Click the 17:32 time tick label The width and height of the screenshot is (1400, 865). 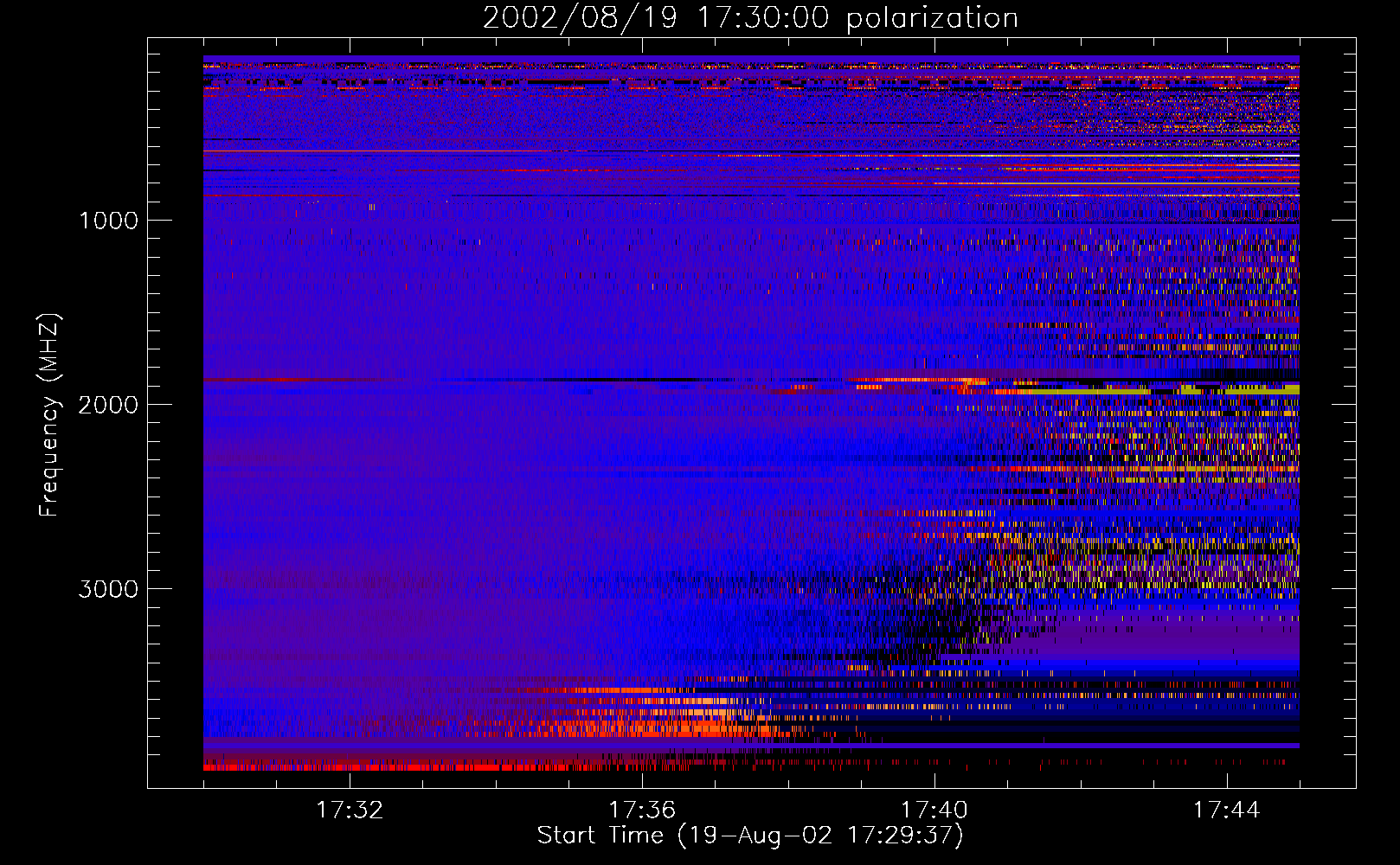tap(350, 811)
